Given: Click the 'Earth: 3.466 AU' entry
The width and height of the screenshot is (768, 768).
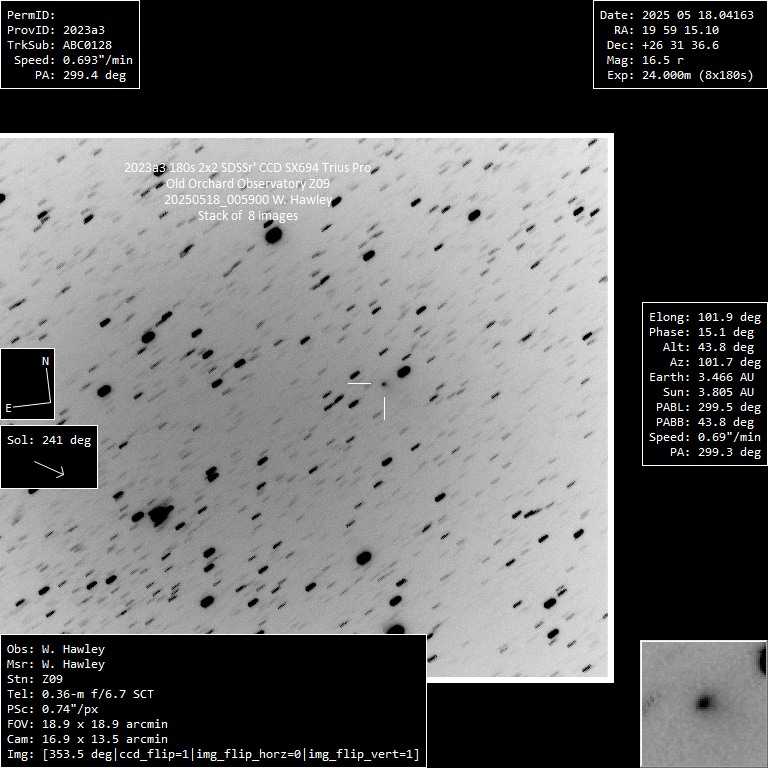Looking at the screenshot, I should point(701,377).
